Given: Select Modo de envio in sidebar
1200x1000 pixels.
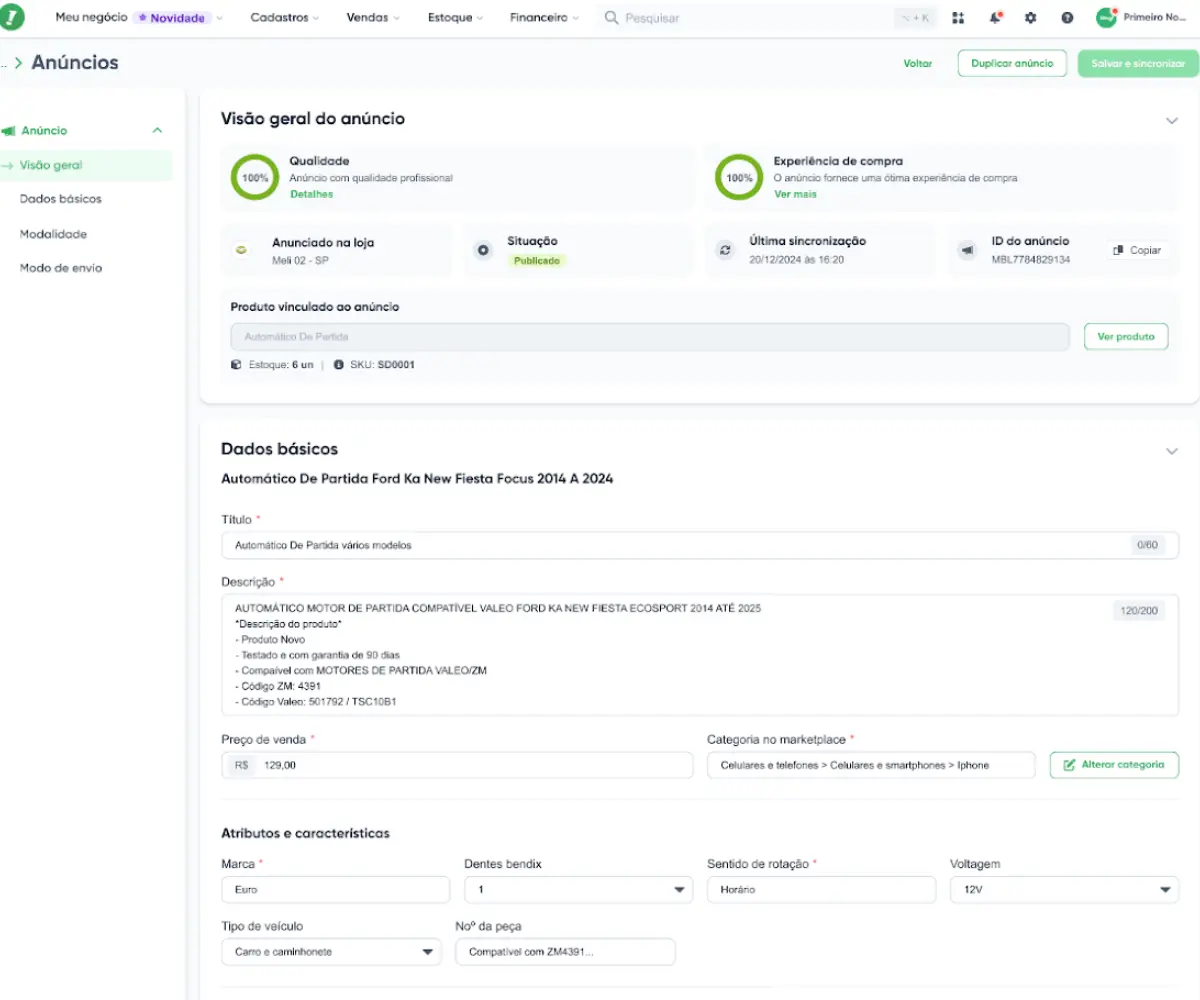Looking at the screenshot, I should 61,268.
